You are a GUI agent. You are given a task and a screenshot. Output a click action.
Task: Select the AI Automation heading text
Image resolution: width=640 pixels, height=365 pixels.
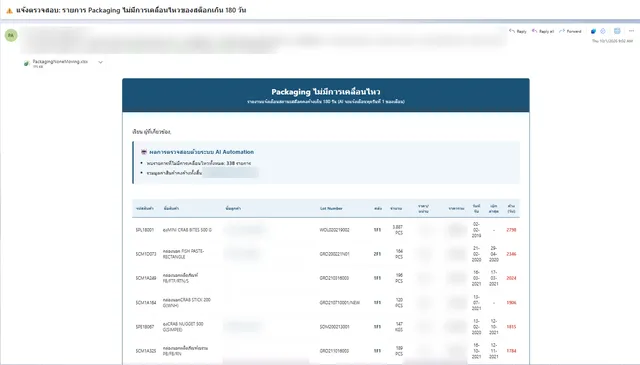[201, 152]
